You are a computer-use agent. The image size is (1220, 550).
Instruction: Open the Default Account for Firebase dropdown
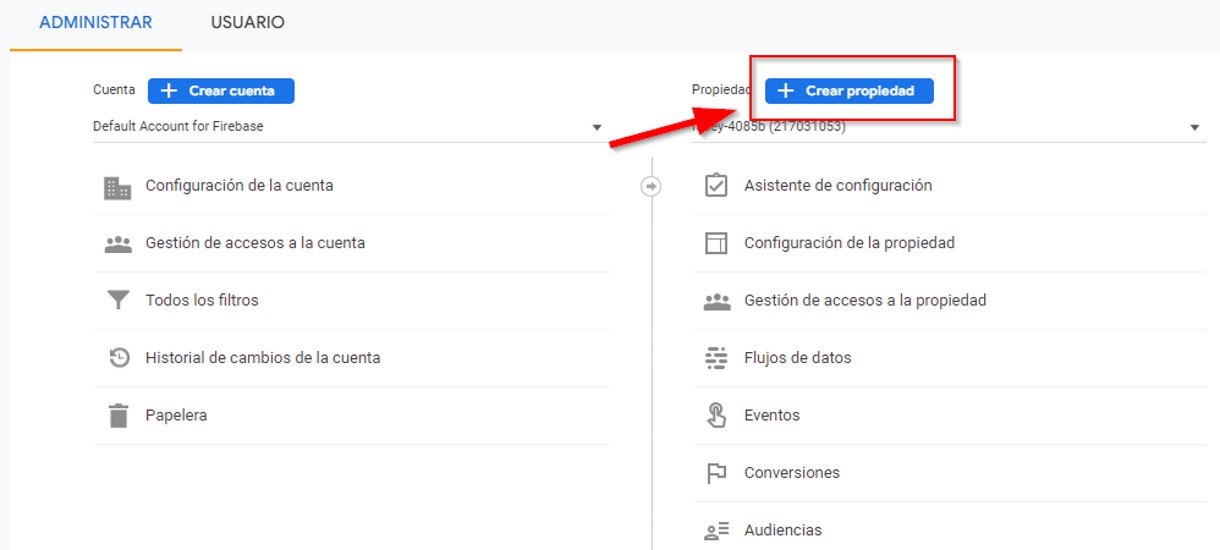point(348,127)
